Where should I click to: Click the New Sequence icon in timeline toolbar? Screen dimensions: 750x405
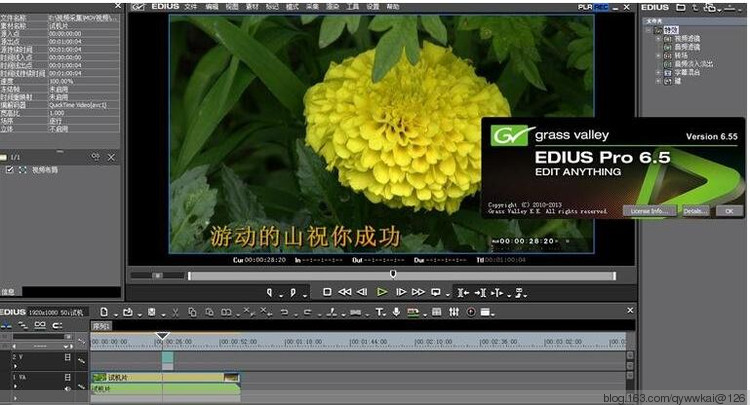click(x=104, y=312)
